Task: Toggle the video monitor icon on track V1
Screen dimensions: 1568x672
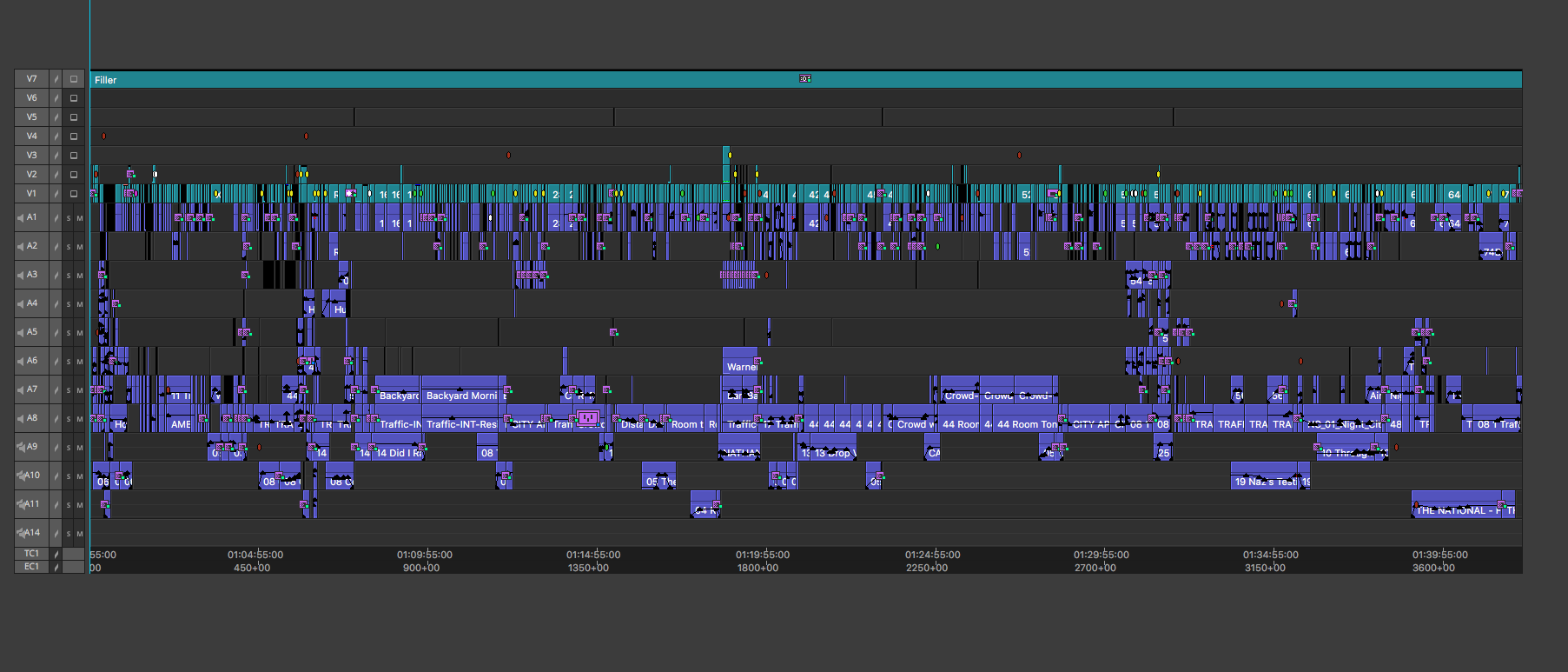Action: pyautogui.click(x=74, y=194)
